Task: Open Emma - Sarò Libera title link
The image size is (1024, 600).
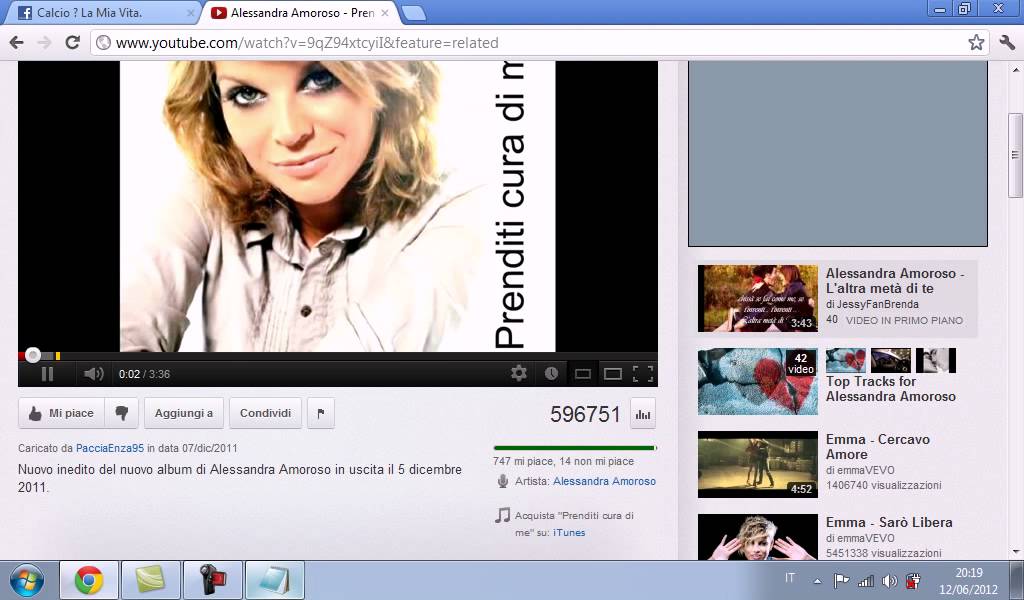Action: [889, 522]
